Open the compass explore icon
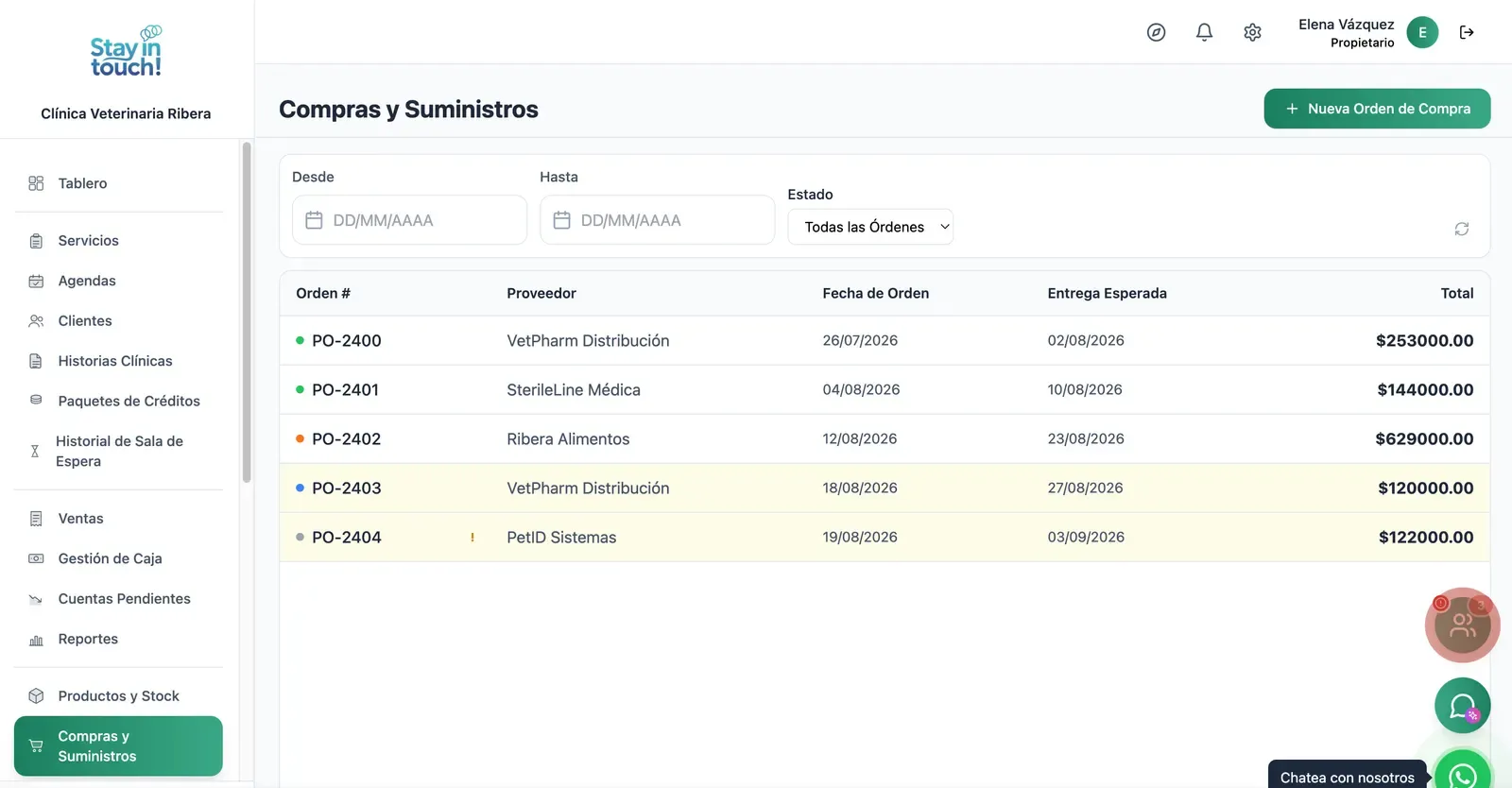Screen dimensions: 1512x788 (x=1156, y=33)
